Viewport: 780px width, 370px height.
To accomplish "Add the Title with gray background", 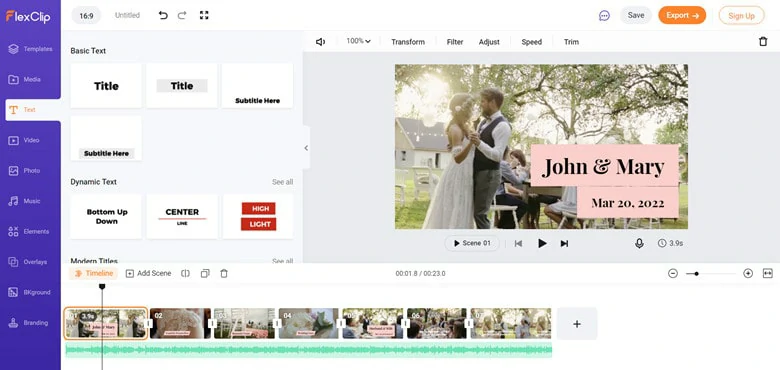I will (182, 86).
